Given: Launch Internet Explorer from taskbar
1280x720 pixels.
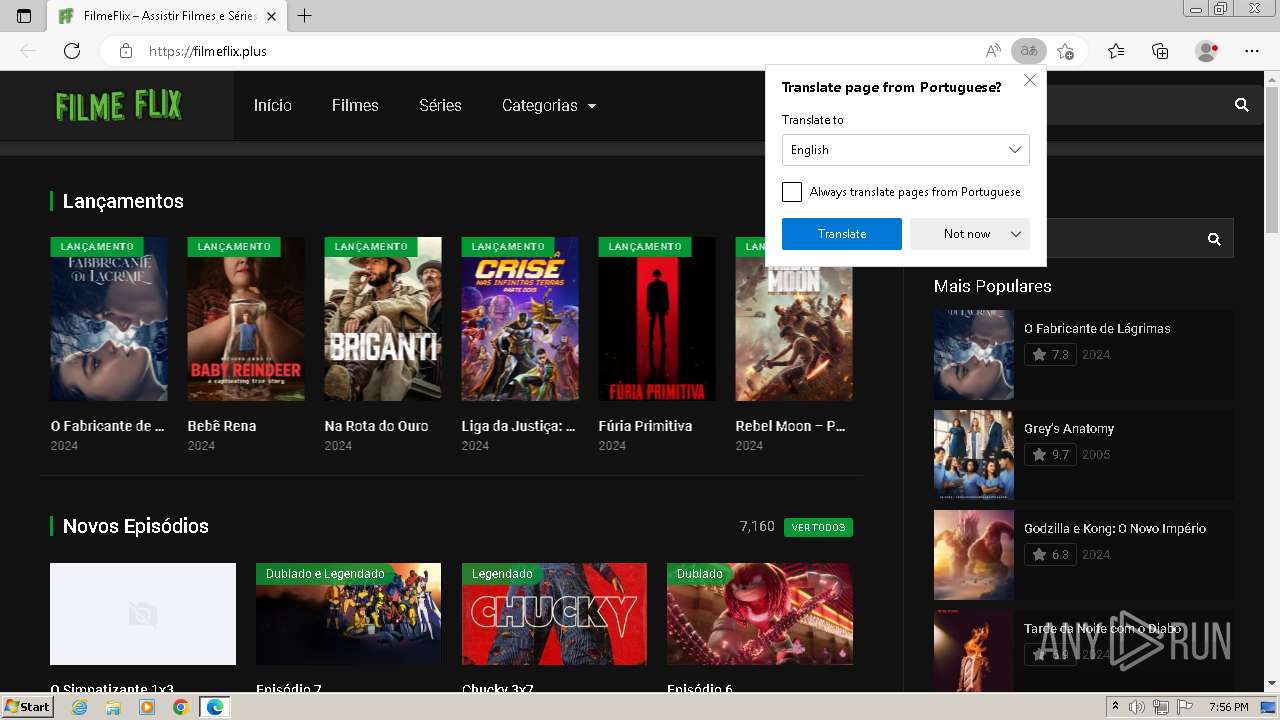Looking at the screenshot, I should 79,707.
